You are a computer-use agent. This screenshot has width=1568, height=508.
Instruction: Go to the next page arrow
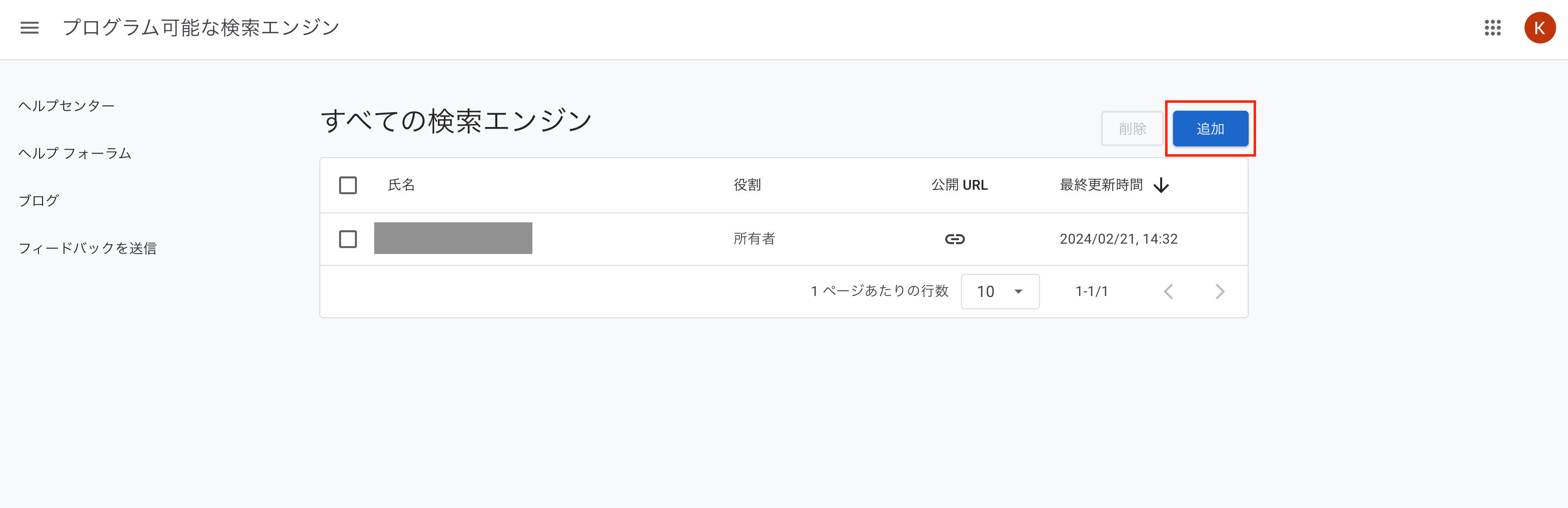1219,292
